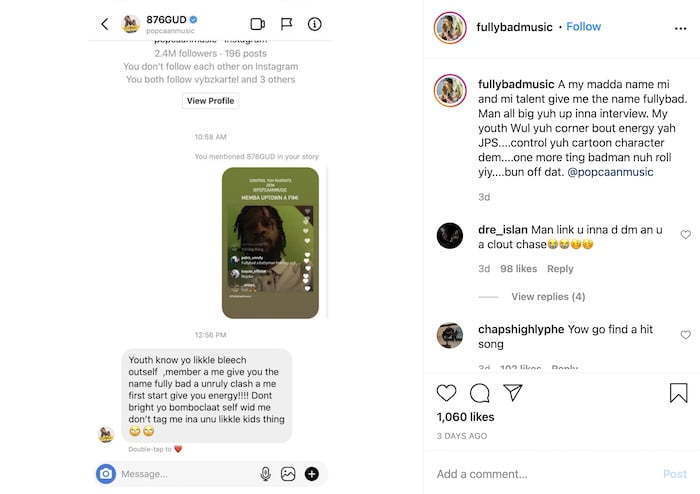
Task: Tap the plus icon in the message bar
Action: tap(312, 473)
